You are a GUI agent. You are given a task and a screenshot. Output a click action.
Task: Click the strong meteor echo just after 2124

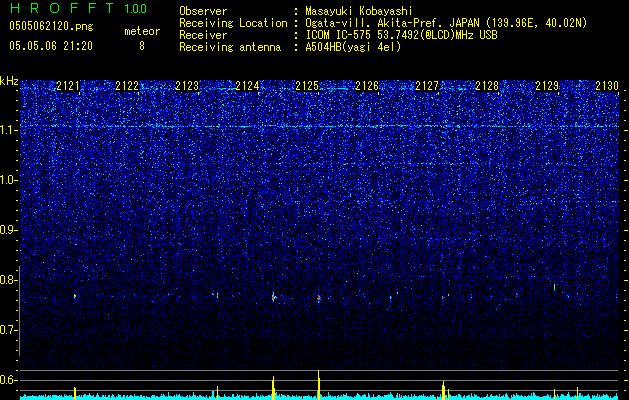tap(274, 297)
